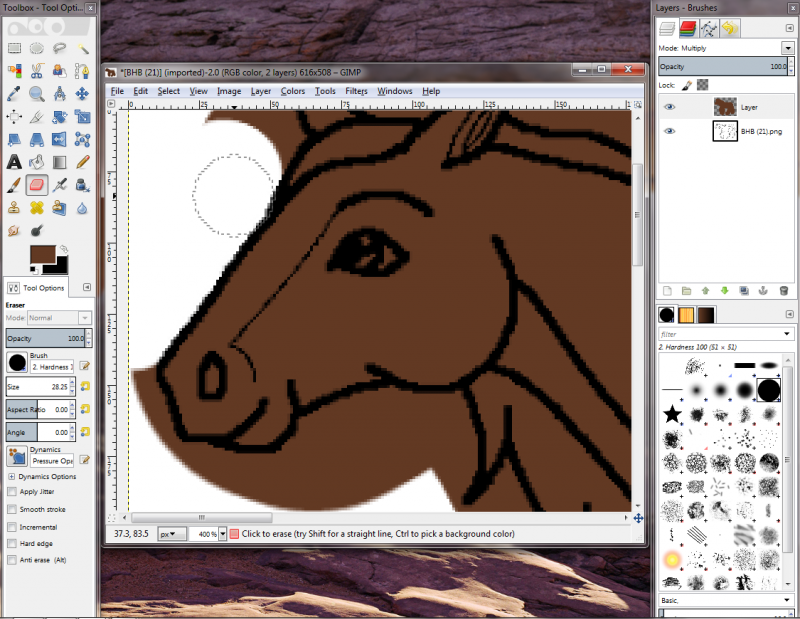Screen dimensions: 800x619
Task: Select the 'Layer' layer thumbnail
Action: pyautogui.click(x=724, y=107)
